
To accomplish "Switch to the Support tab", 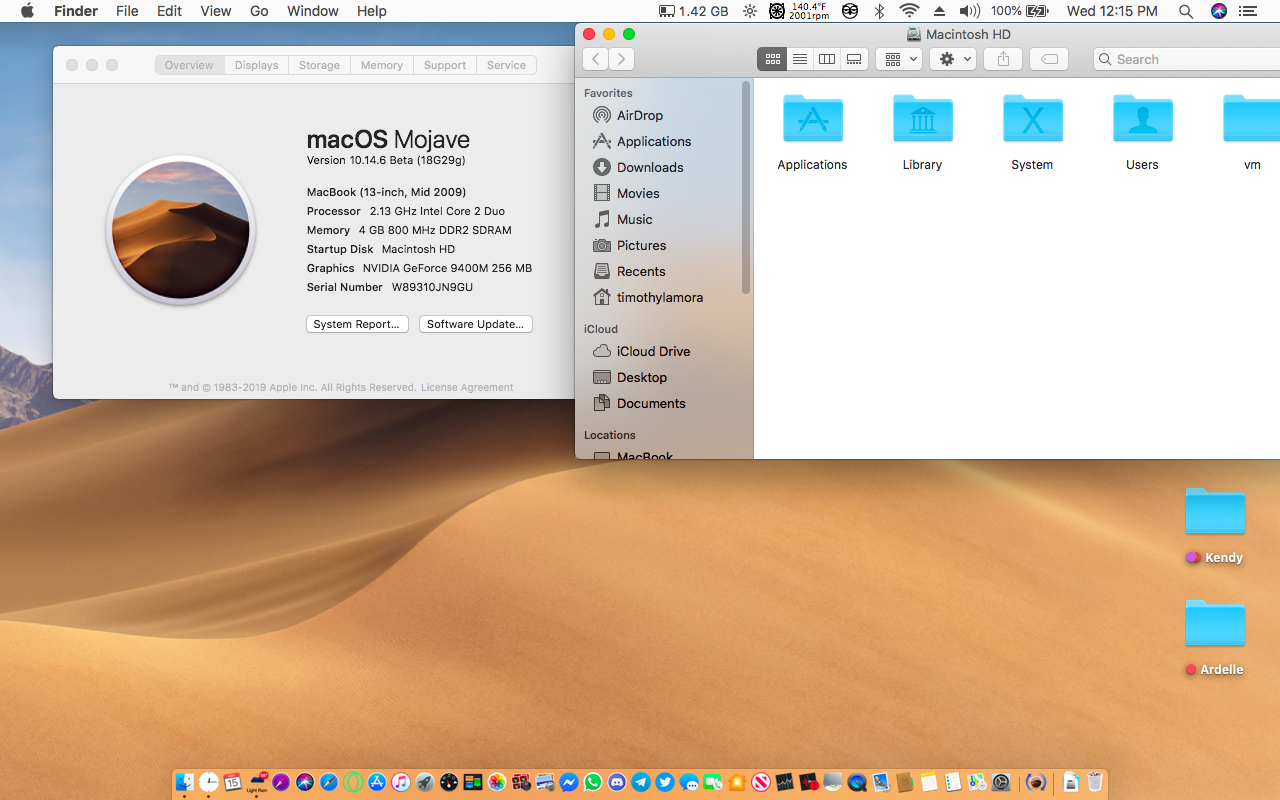I will [x=445, y=65].
